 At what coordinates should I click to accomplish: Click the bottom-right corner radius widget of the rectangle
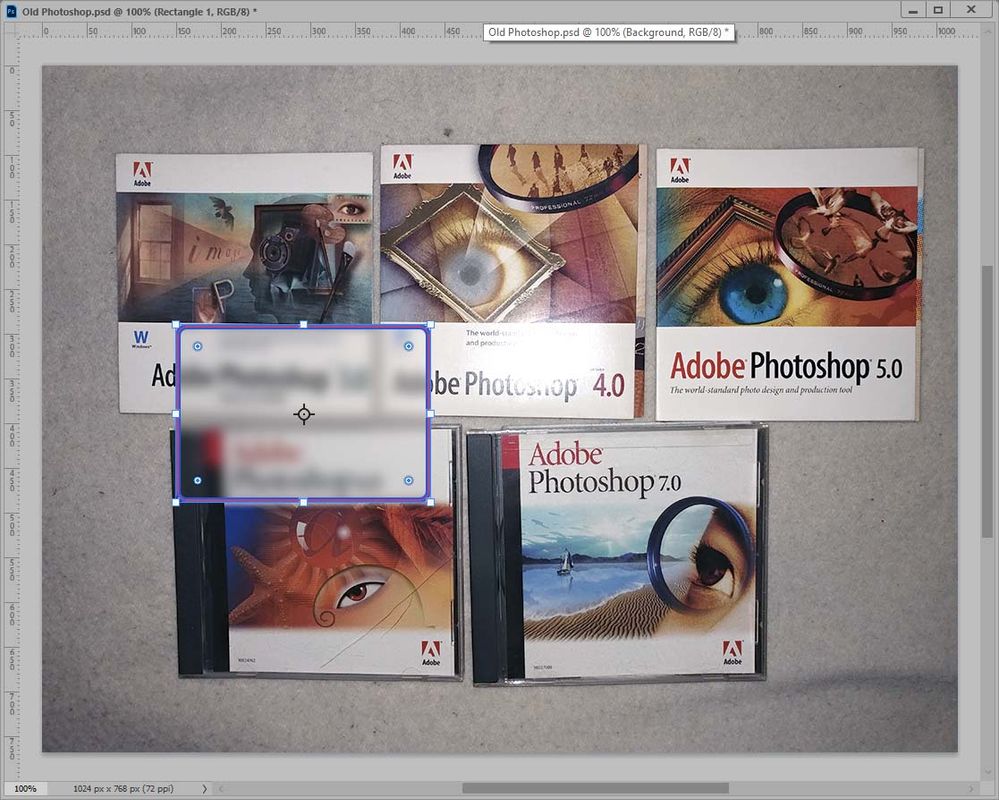click(x=408, y=480)
